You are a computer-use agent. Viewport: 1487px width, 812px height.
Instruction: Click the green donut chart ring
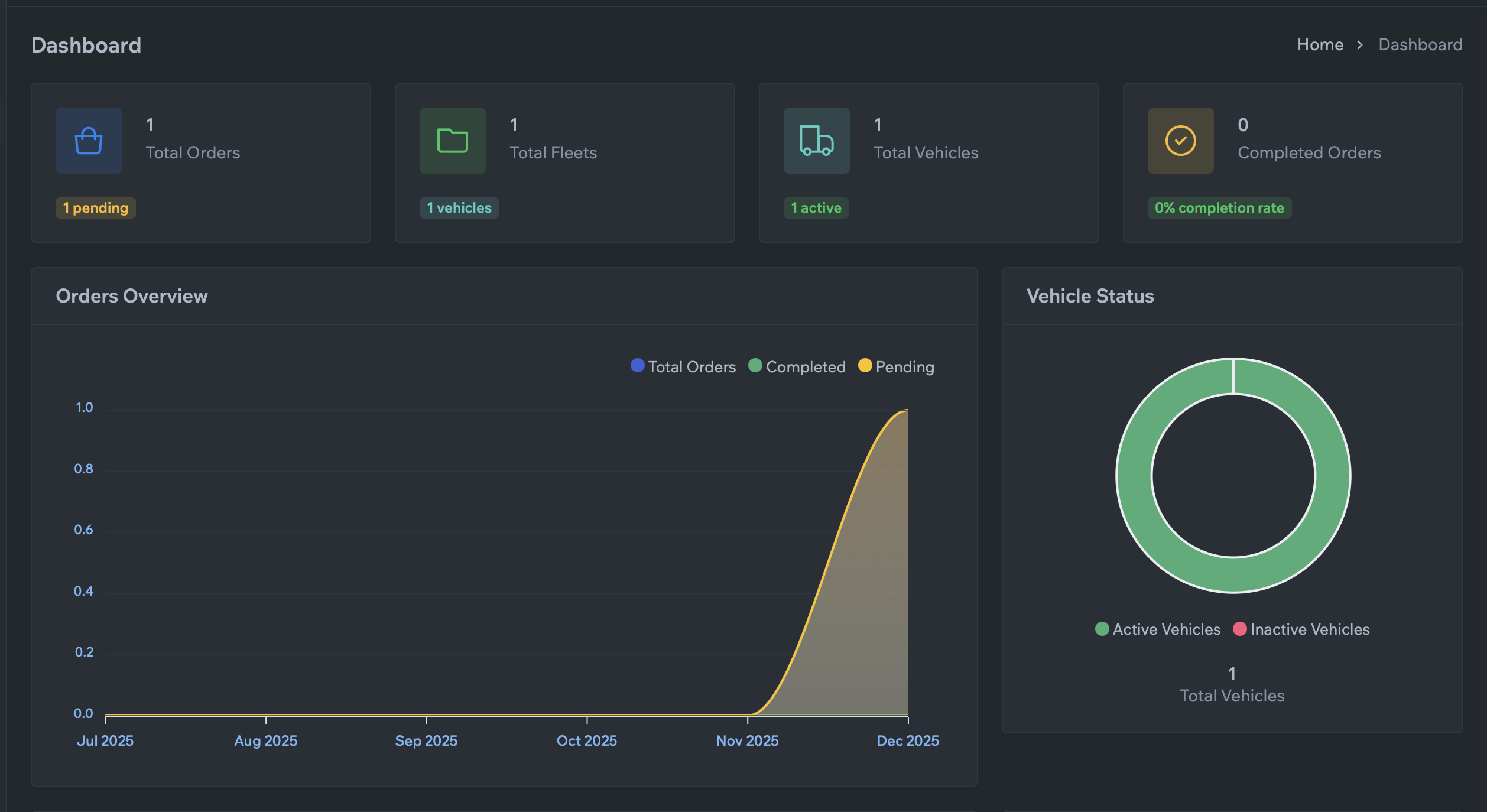point(1135,476)
